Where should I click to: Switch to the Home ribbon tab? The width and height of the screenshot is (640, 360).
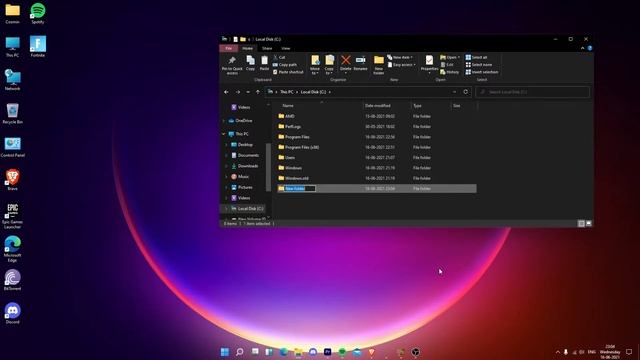(x=248, y=49)
